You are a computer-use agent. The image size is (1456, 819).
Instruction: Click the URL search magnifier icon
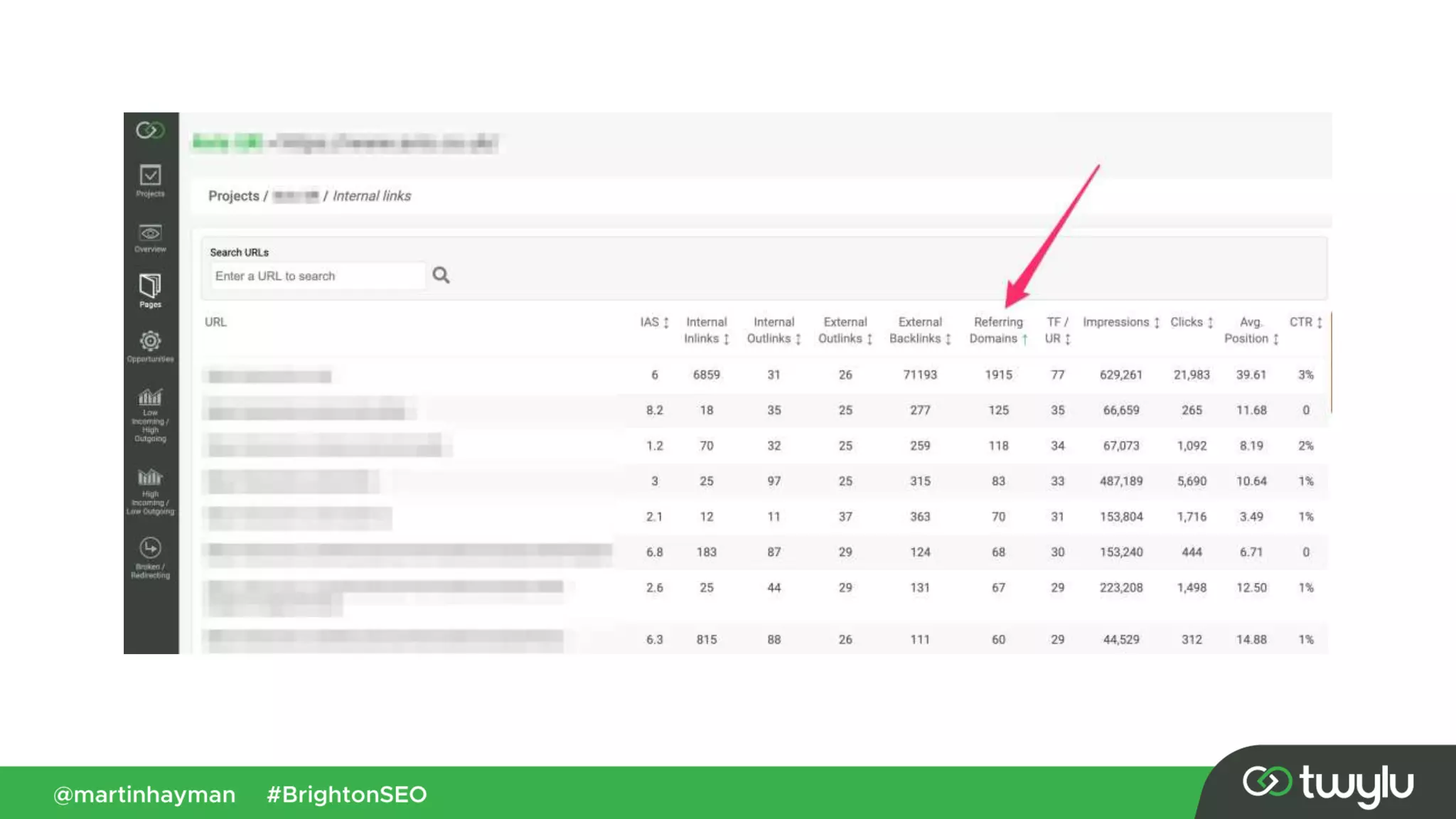(441, 275)
